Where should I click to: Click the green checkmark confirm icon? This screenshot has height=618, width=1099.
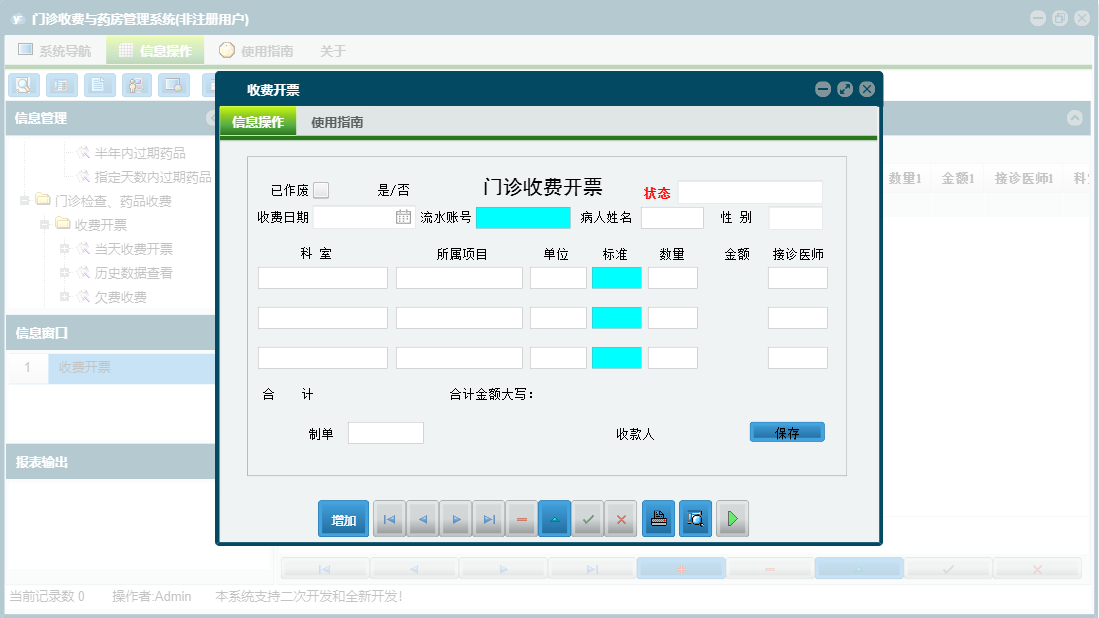pos(588,519)
